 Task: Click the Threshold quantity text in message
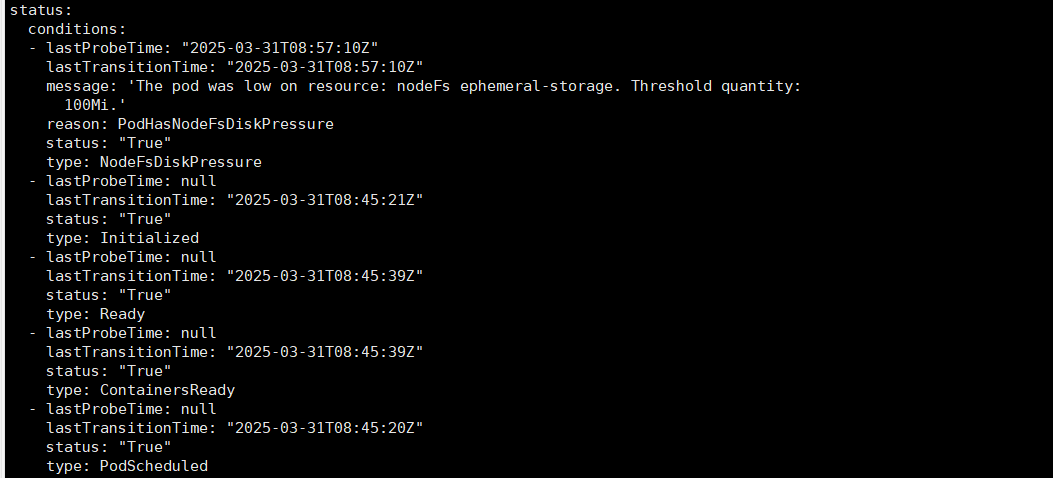[x=716, y=86]
